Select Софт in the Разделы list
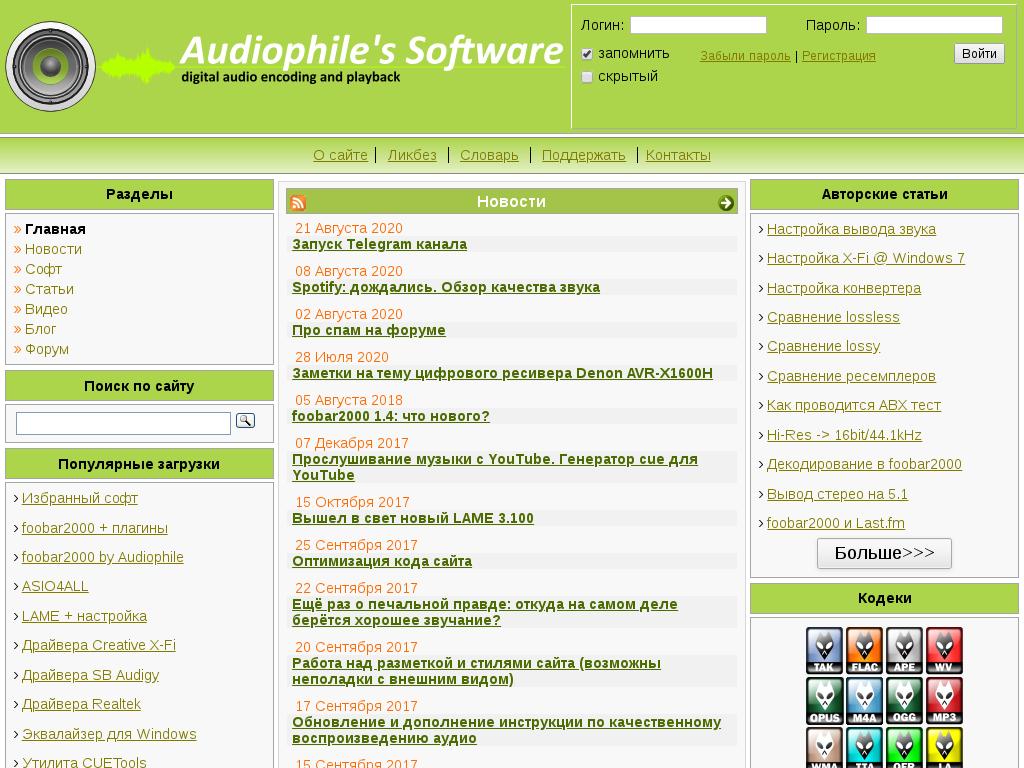 (x=43, y=270)
